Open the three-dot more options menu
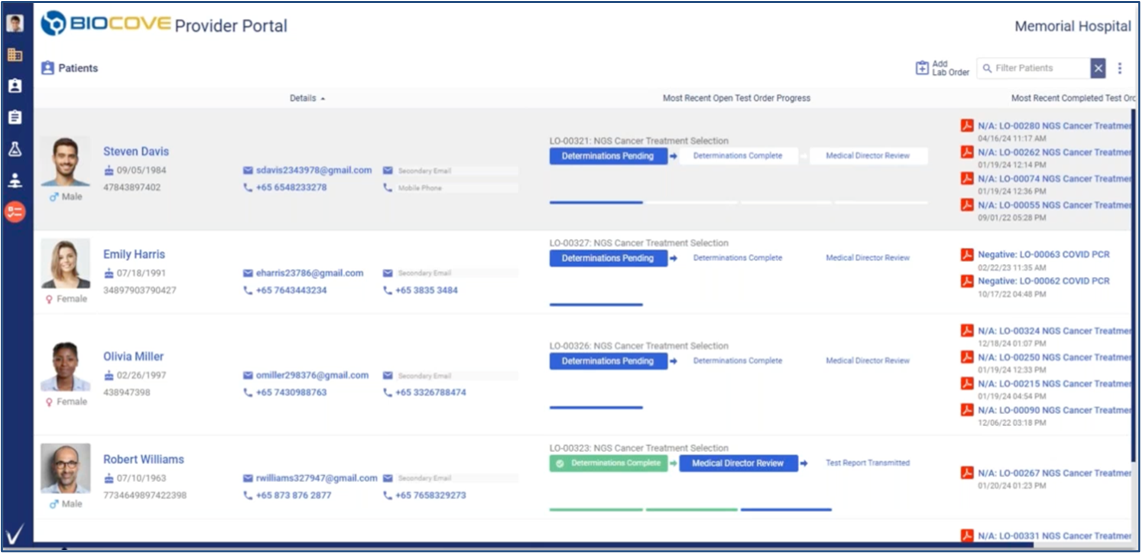The height and width of the screenshot is (553, 1141). click(1120, 68)
